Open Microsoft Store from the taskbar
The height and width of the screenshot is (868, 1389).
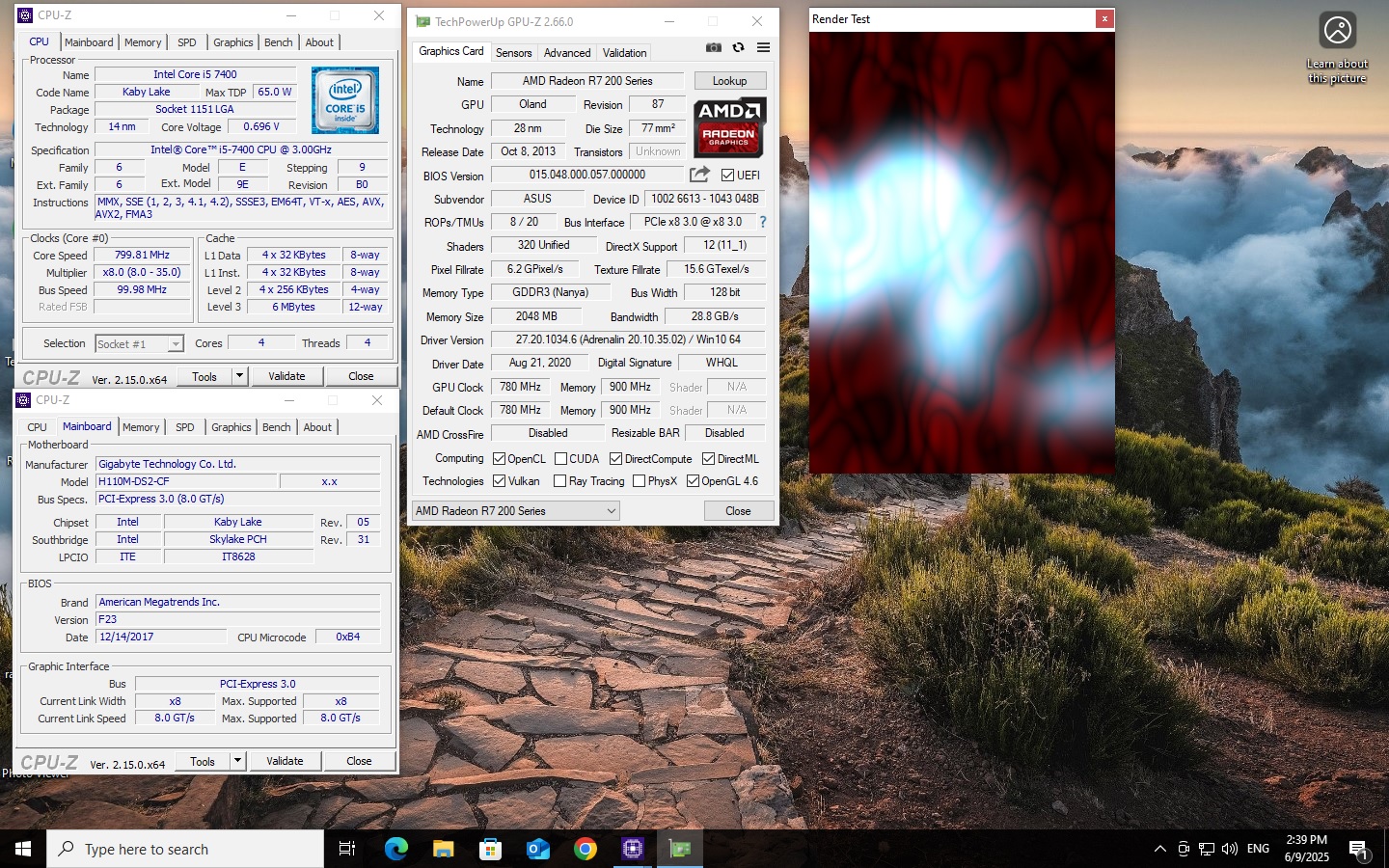coord(490,849)
